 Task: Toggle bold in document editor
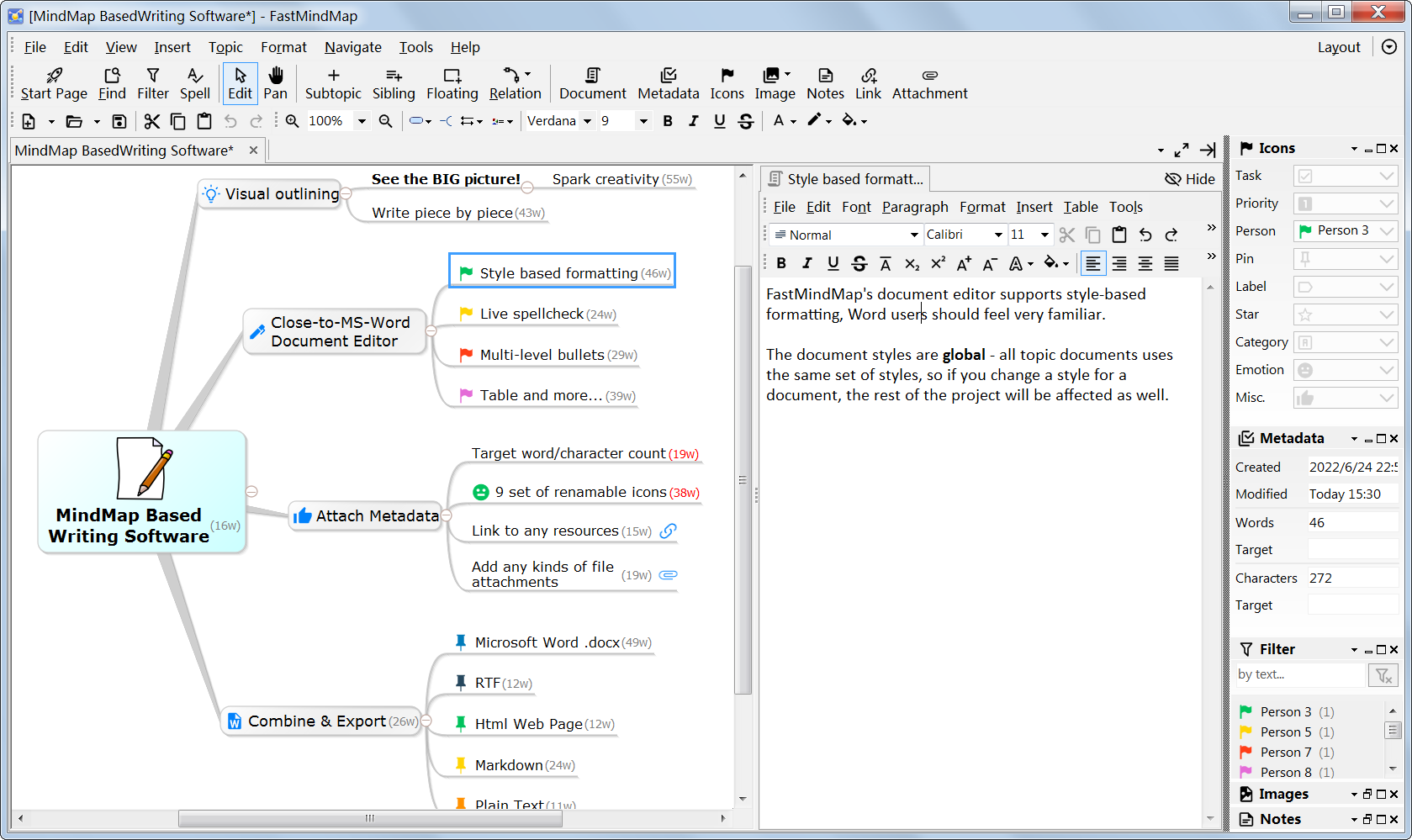[x=781, y=264]
